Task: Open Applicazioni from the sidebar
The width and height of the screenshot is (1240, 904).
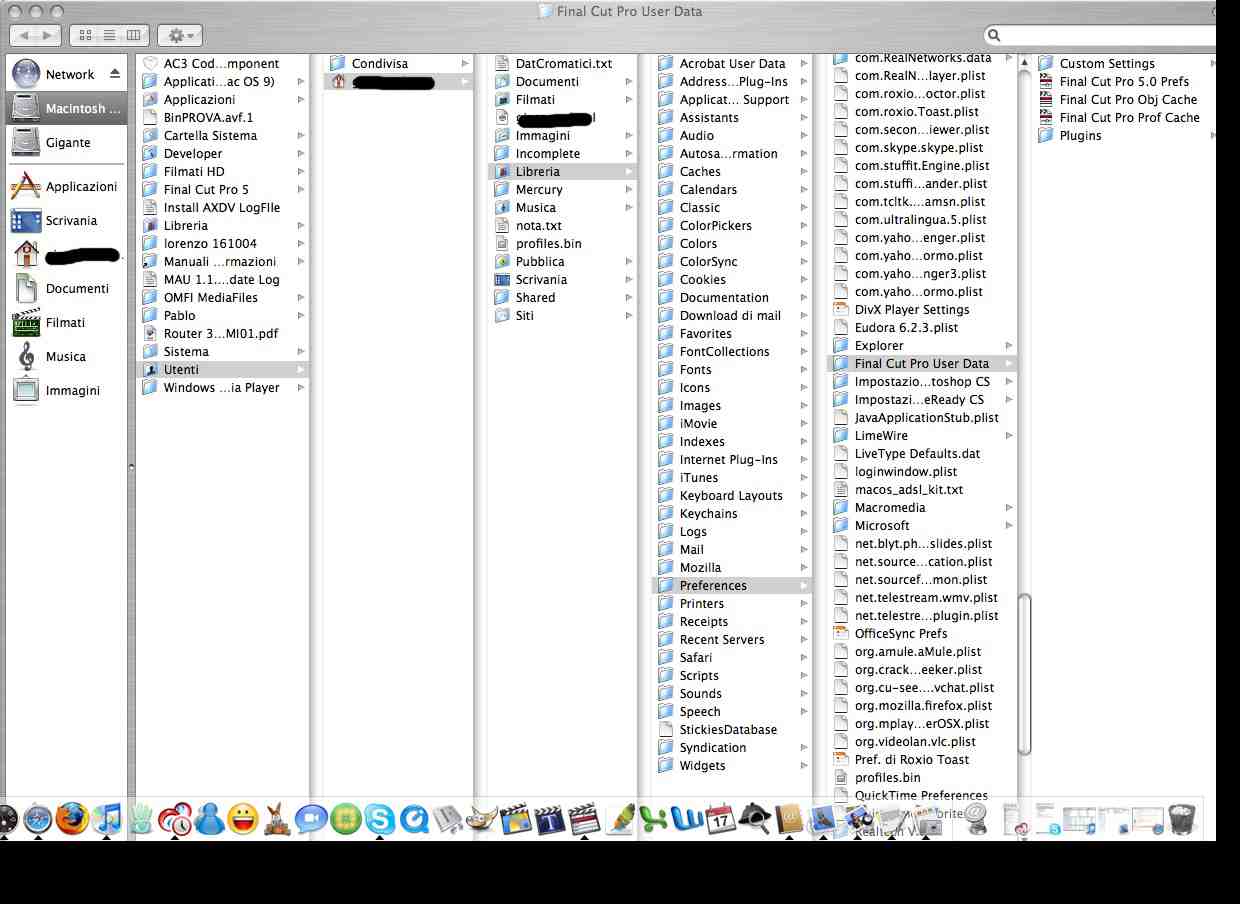Action: (x=66, y=186)
